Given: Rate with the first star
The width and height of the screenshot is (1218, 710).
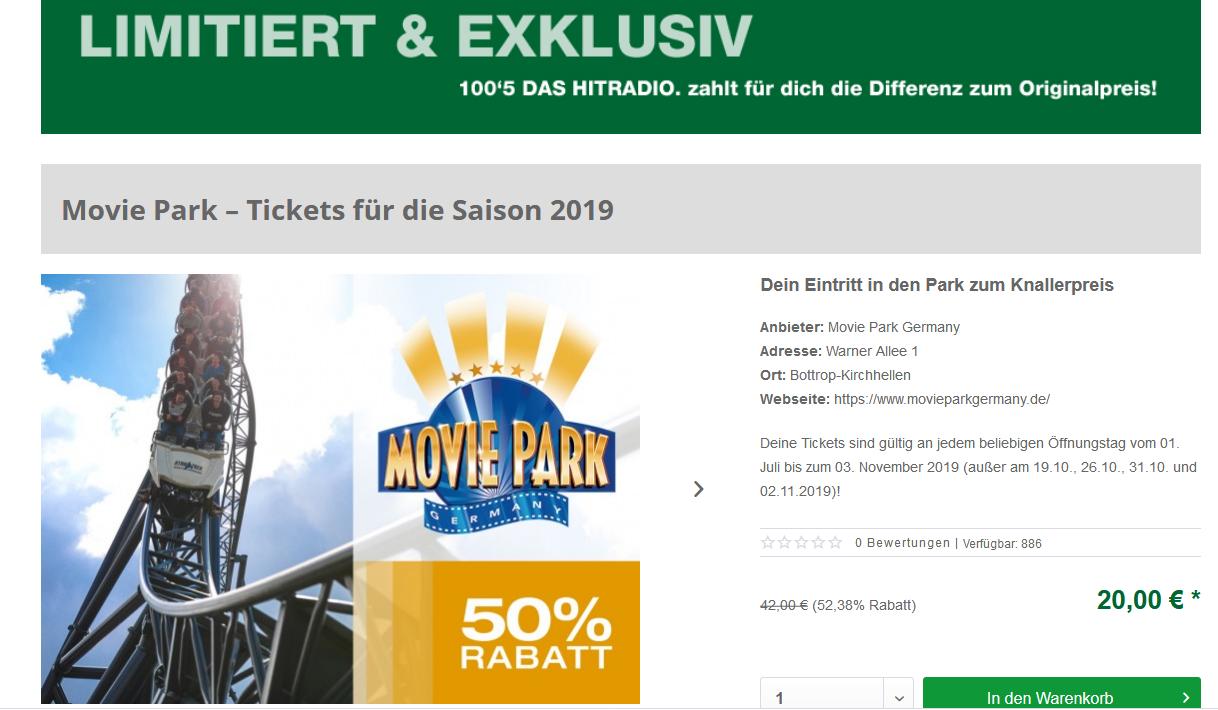Looking at the screenshot, I should pos(768,543).
